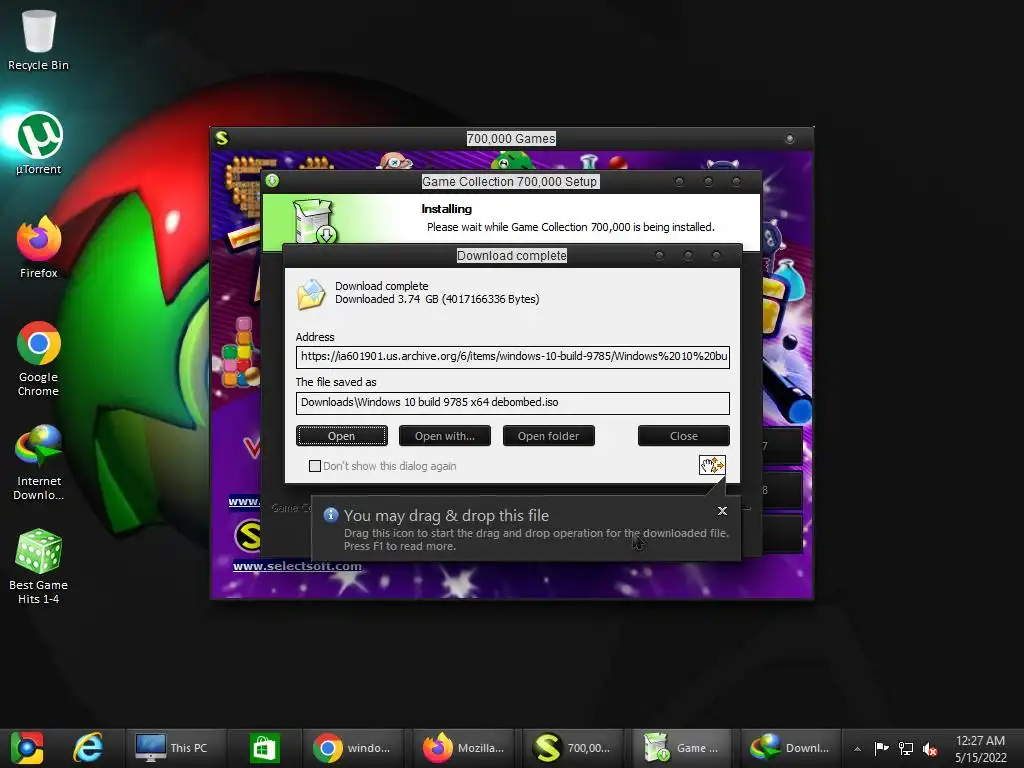Click the Downloaded 3.74 GB text
The width and height of the screenshot is (1024, 768).
pyautogui.click(x=437, y=299)
